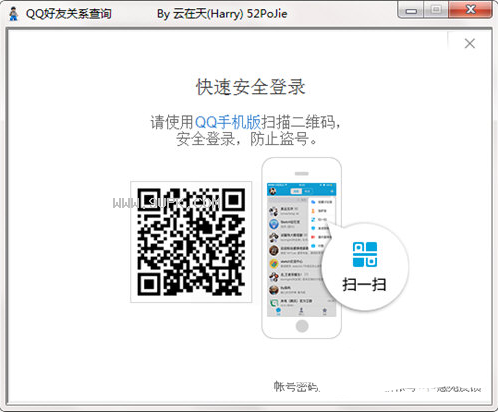The width and height of the screenshot is (498, 412).
Task: Minimize the QQ好友关系查询 window
Action: pyautogui.click(x=411, y=11)
